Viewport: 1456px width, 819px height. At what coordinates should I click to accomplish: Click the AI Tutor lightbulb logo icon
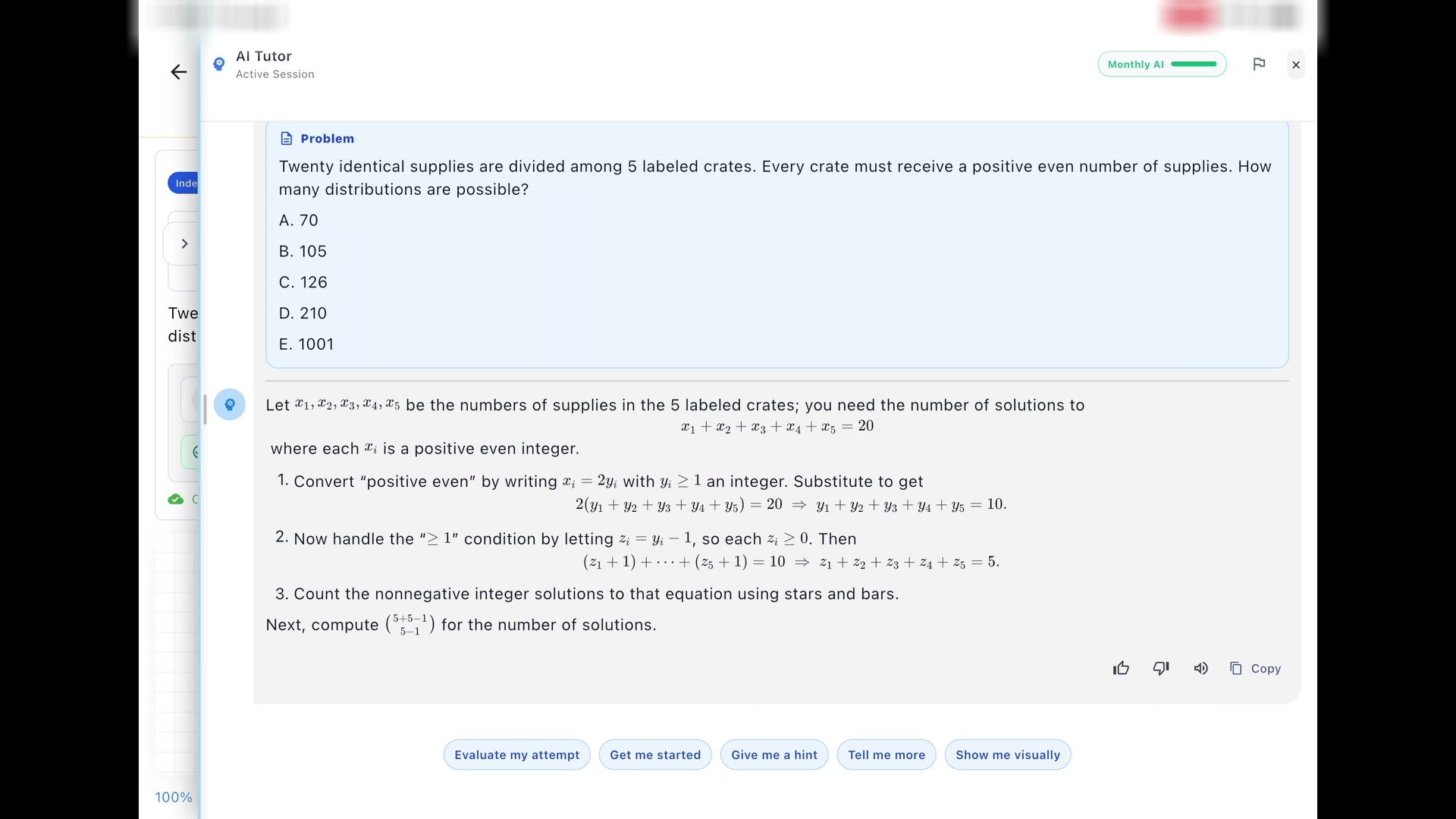pyautogui.click(x=218, y=64)
